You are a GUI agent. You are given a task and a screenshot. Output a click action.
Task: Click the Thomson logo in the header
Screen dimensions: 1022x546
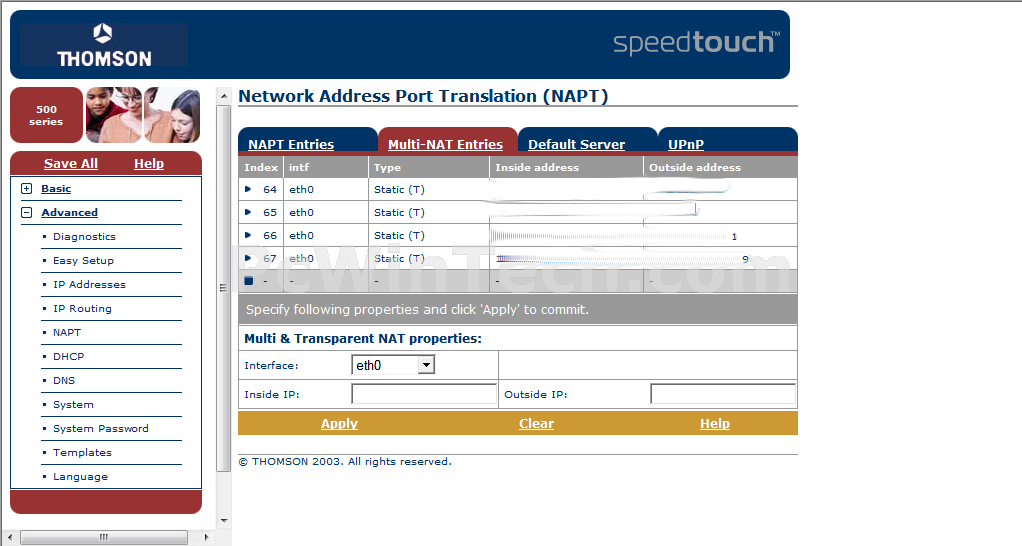coord(104,45)
